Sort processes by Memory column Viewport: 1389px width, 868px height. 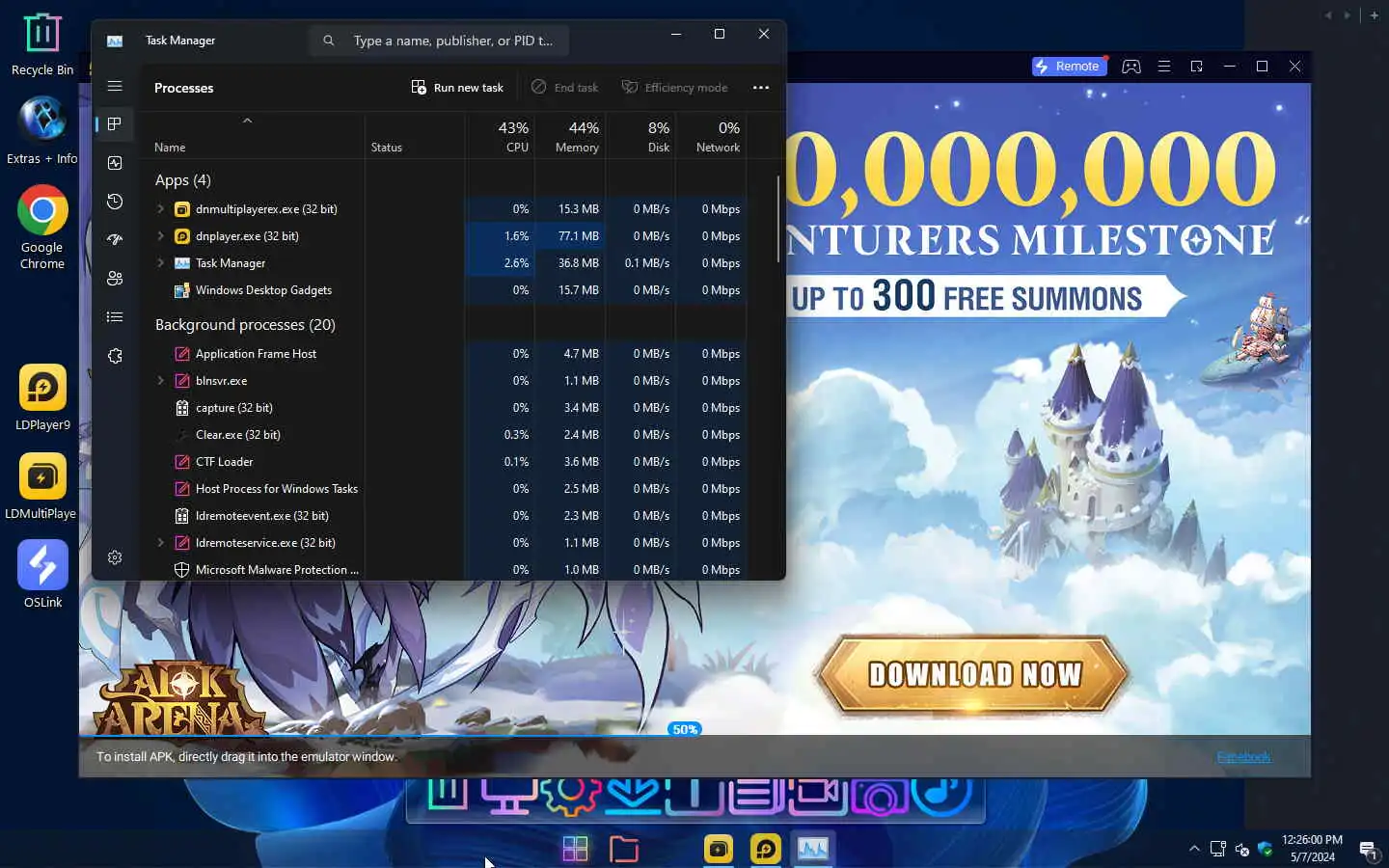(571, 136)
